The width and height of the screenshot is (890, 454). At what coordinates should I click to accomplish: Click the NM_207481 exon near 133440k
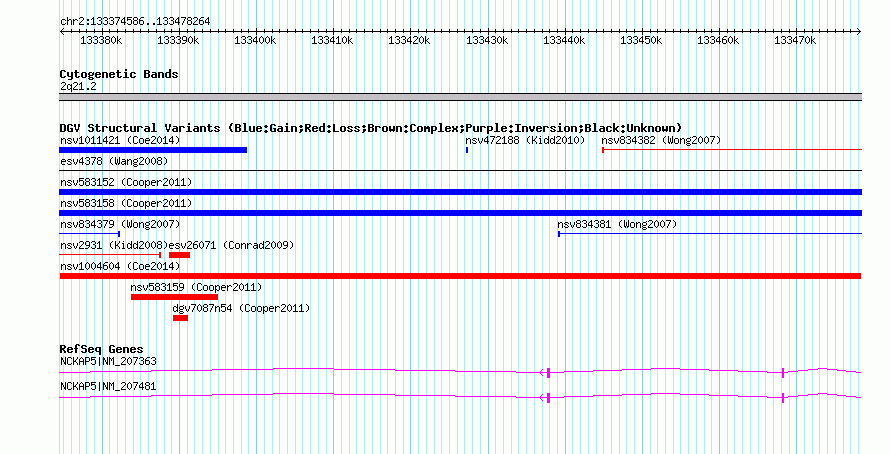pos(548,398)
